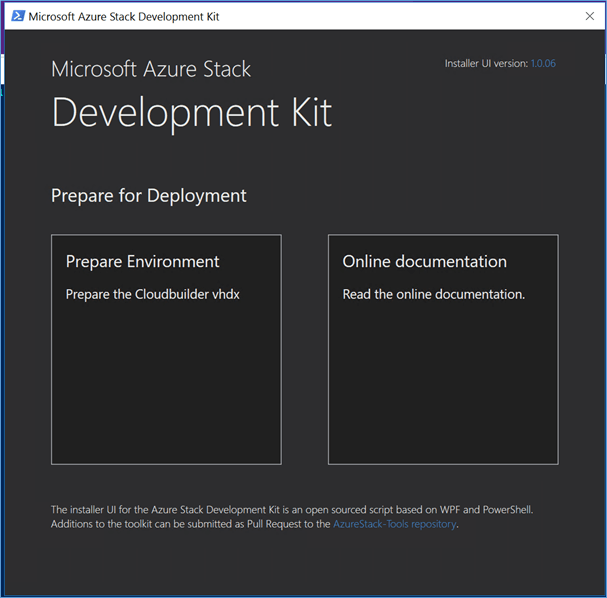Click the 'Installer UI version:' label
The image size is (607, 598).
[486, 63]
